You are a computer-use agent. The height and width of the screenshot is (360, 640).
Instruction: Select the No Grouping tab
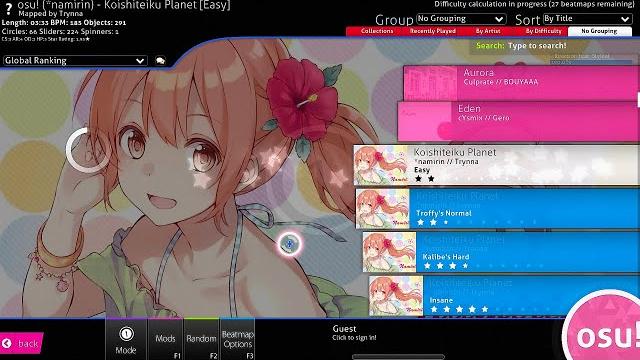click(599, 31)
